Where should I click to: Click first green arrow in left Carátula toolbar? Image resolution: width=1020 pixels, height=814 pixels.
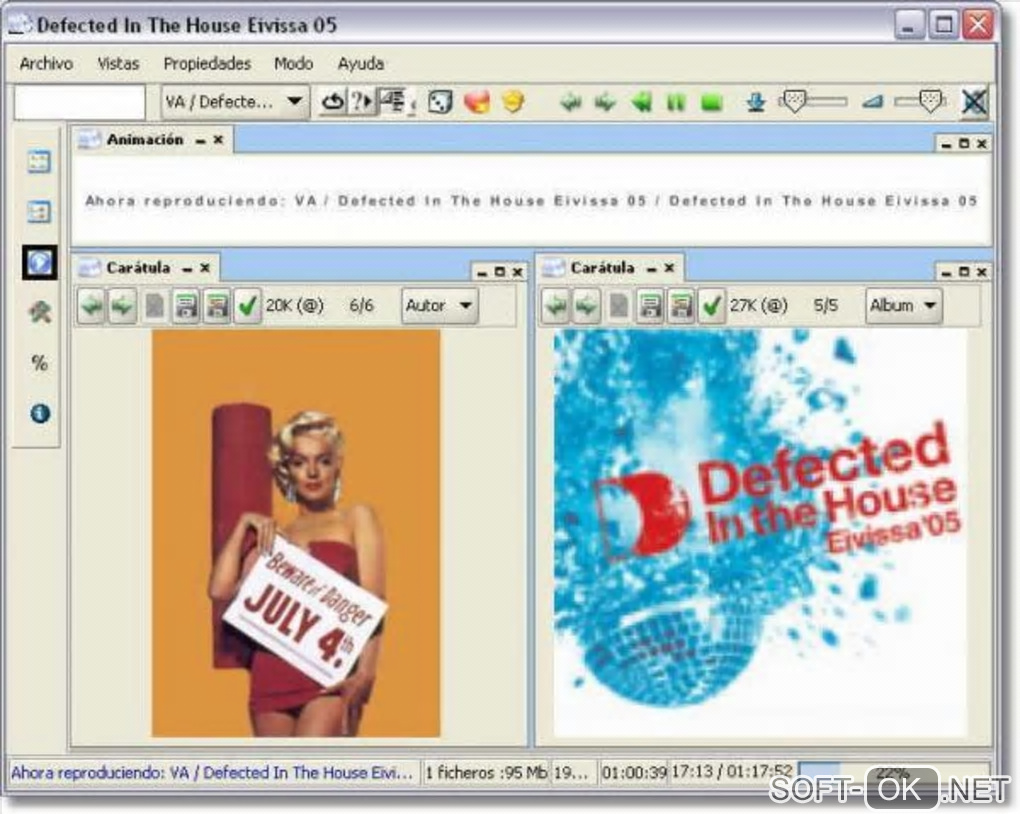(92, 305)
